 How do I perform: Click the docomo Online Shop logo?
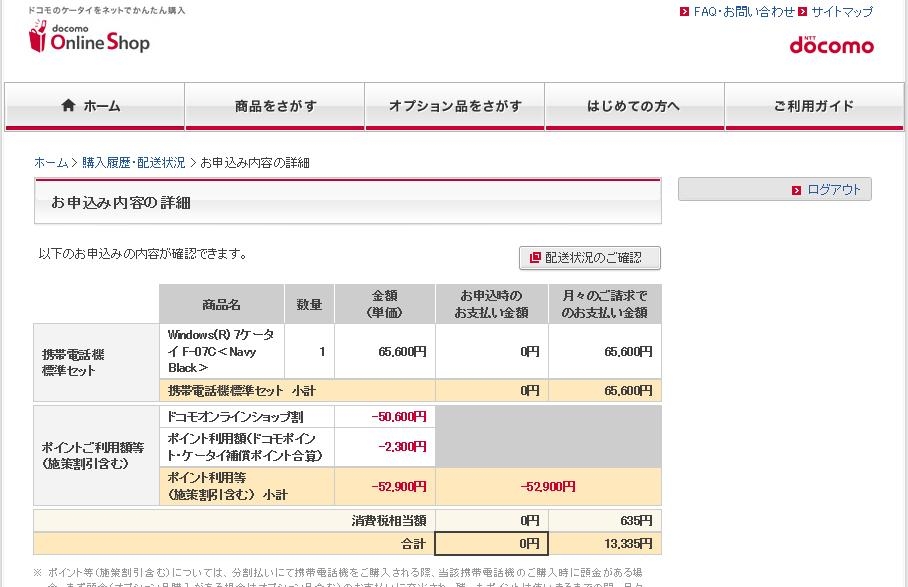click(89, 36)
